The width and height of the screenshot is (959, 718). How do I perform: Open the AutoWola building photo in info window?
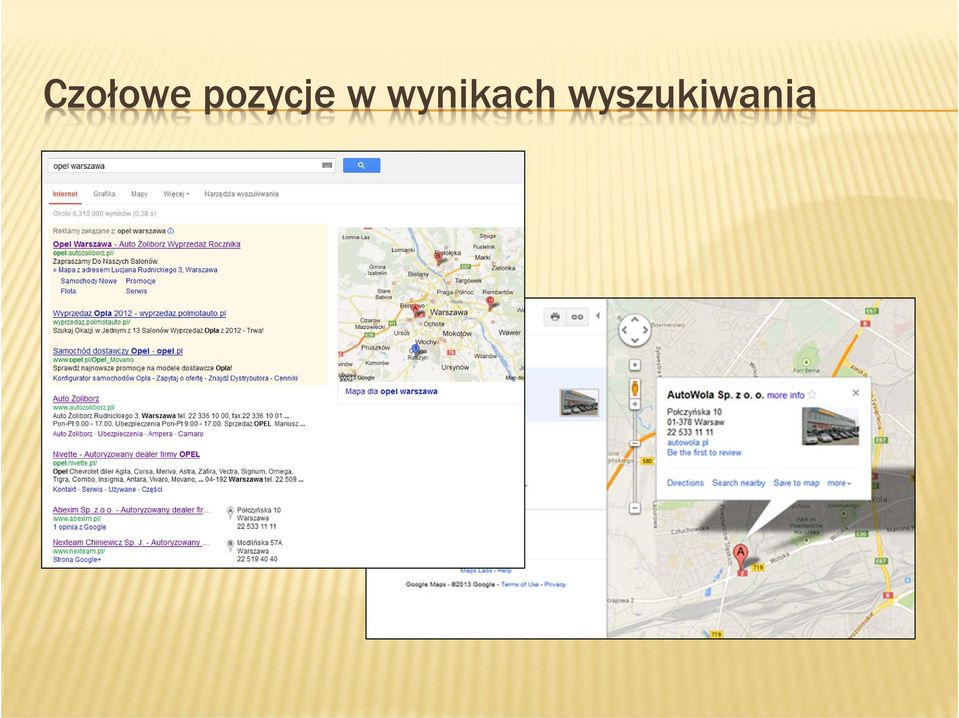(831, 426)
